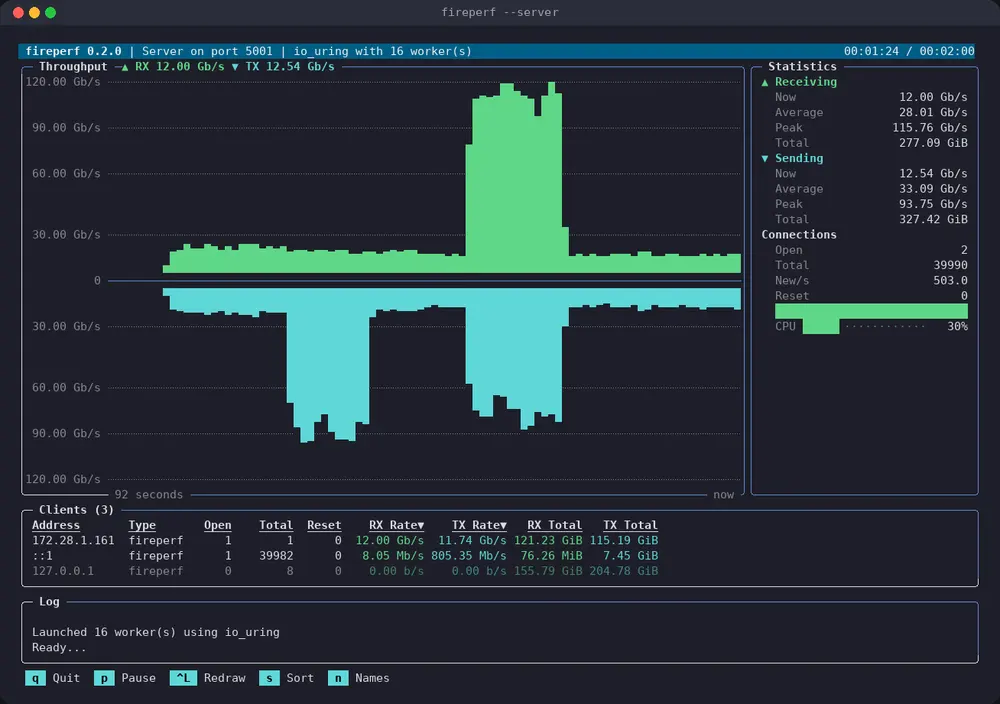Viewport: 1000px width, 704px height.
Task: Click the 'Ready...' log line
Action: click(59, 648)
